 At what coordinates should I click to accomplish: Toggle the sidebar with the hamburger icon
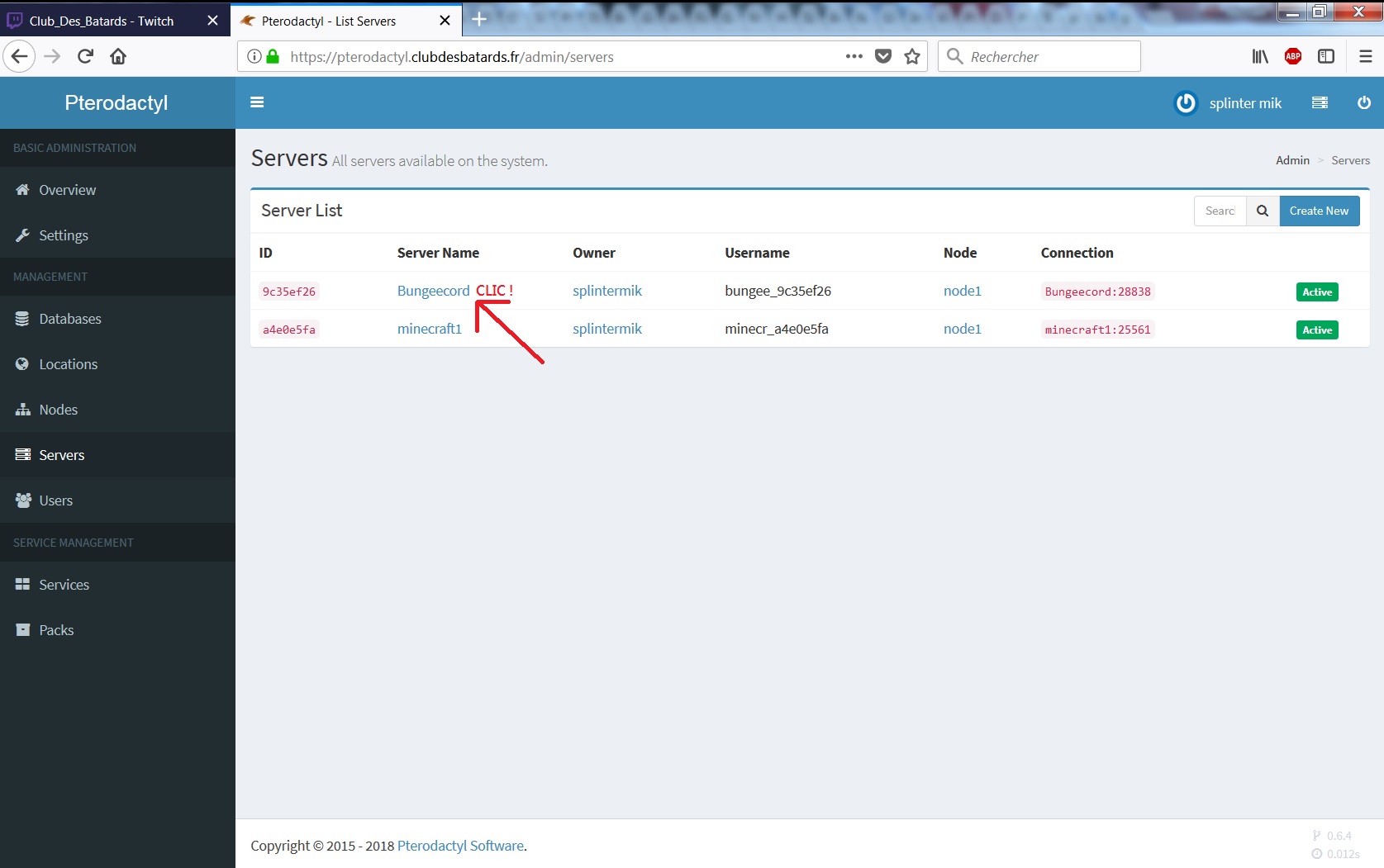[257, 102]
